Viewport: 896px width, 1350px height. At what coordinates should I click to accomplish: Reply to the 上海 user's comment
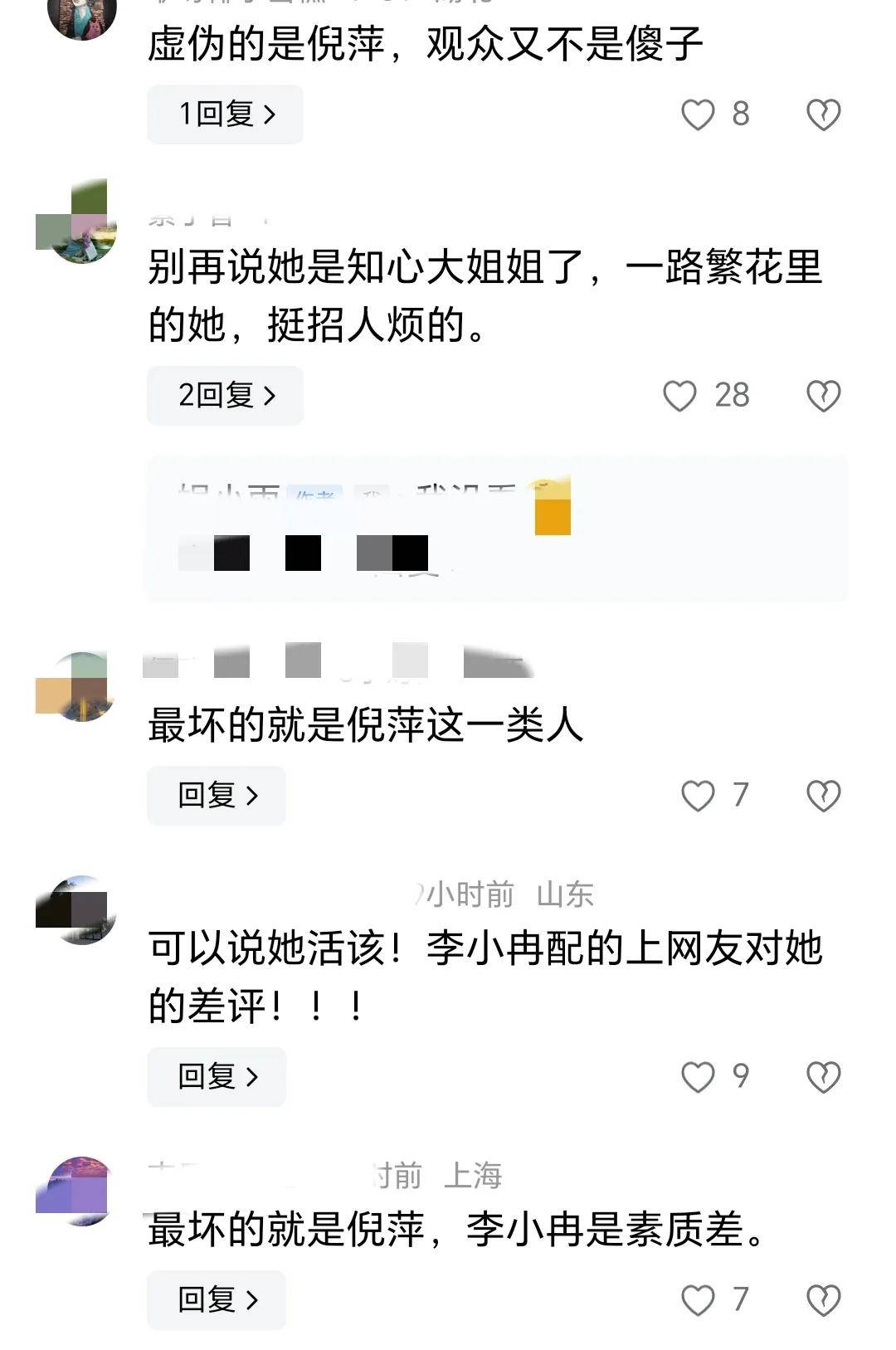pos(217,1300)
